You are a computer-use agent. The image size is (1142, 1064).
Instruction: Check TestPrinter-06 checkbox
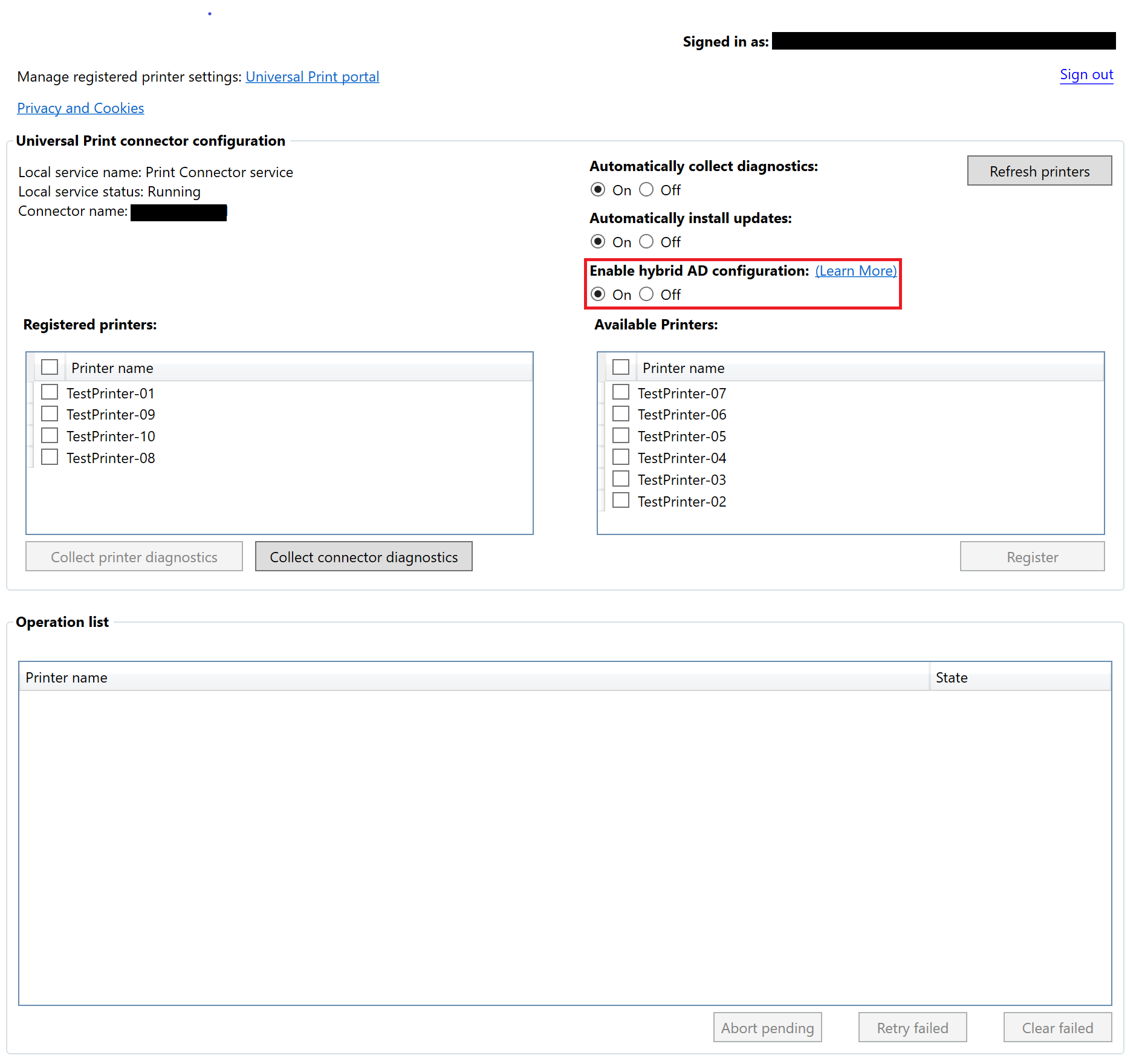[621, 414]
